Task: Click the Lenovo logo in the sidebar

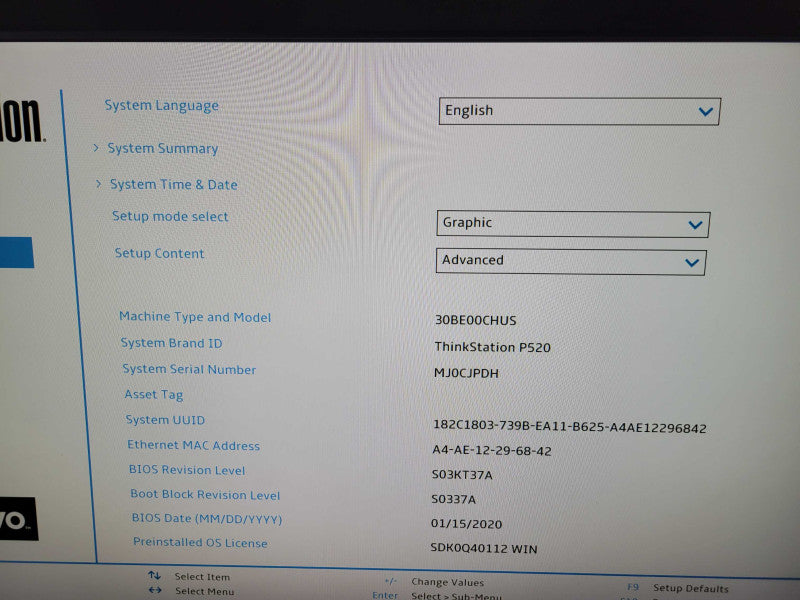Action: (x=19, y=519)
